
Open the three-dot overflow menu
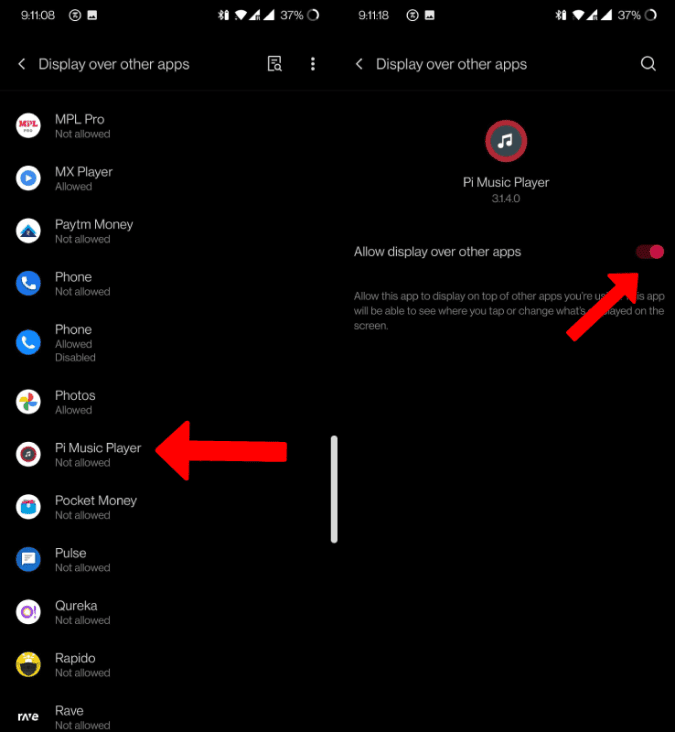(x=313, y=64)
